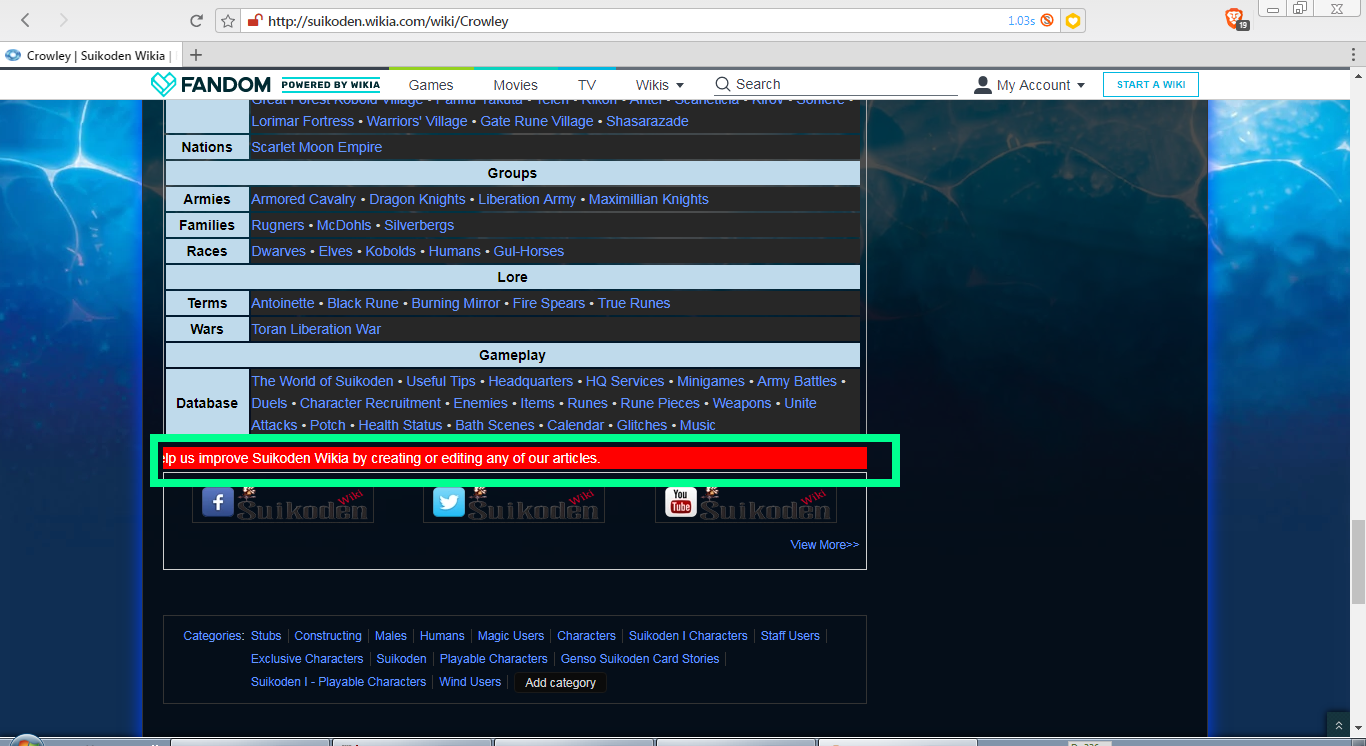Open the Silverbergs family link
Image resolution: width=1366 pixels, height=746 pixels.
(419, 225)
